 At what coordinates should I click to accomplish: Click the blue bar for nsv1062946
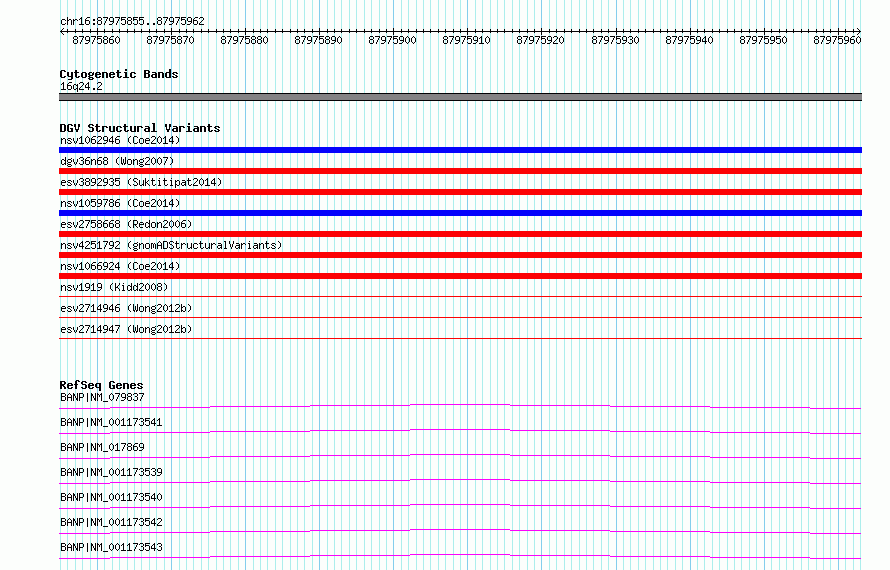pyautogui.click(x=460, y=150)
